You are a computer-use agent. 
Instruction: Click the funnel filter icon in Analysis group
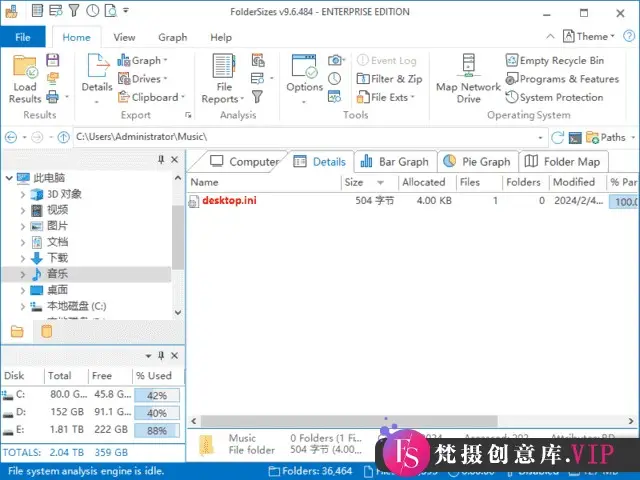pos(257,97)
